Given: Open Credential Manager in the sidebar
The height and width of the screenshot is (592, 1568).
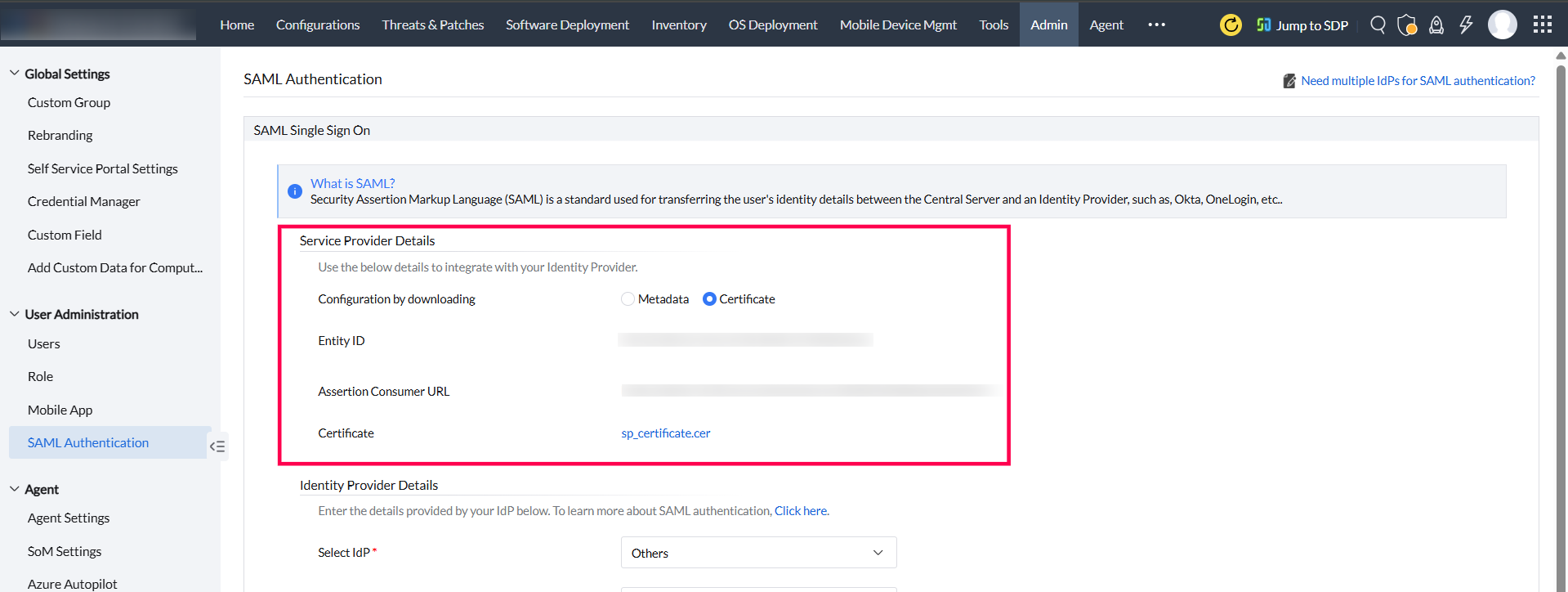Looking at the screenshot, I should tap(83, 202).
